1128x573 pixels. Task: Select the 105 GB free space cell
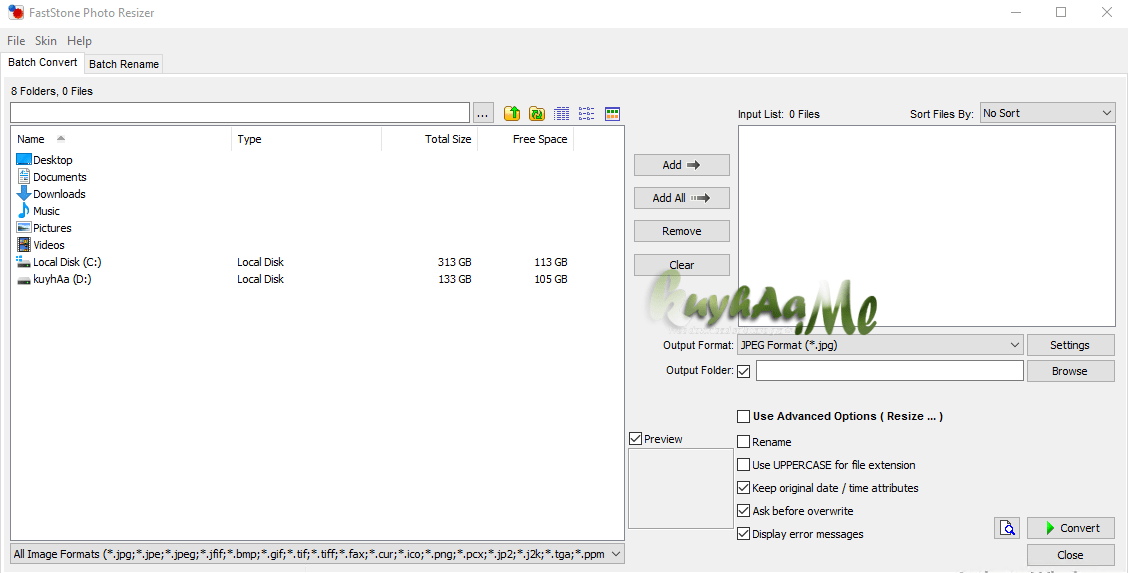[x=551, y=279]
